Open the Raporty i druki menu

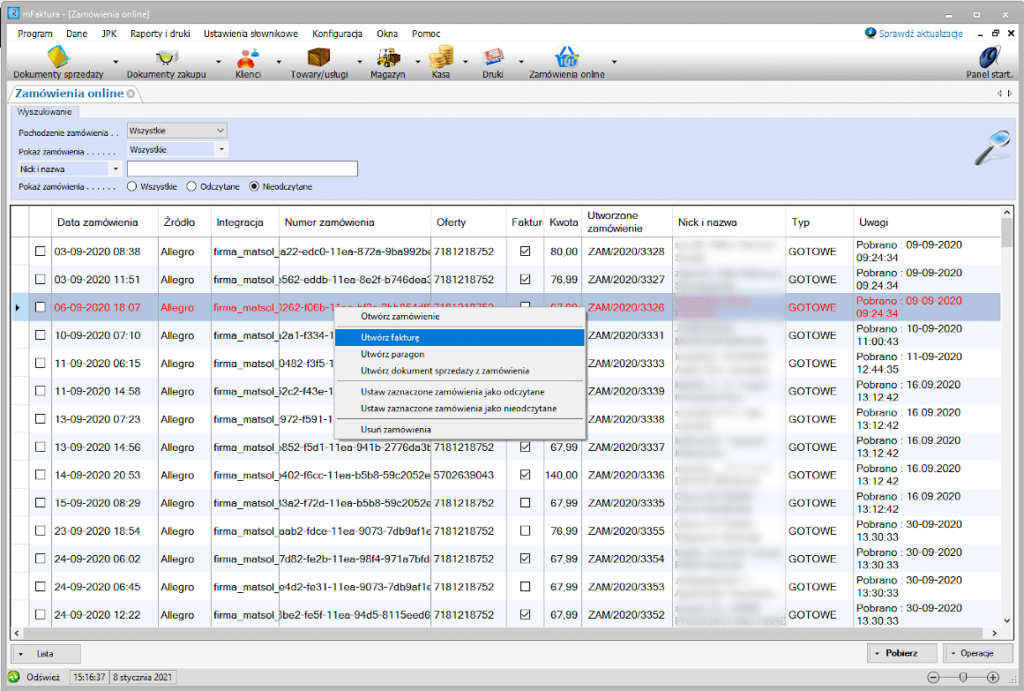[x=160, y=33]
